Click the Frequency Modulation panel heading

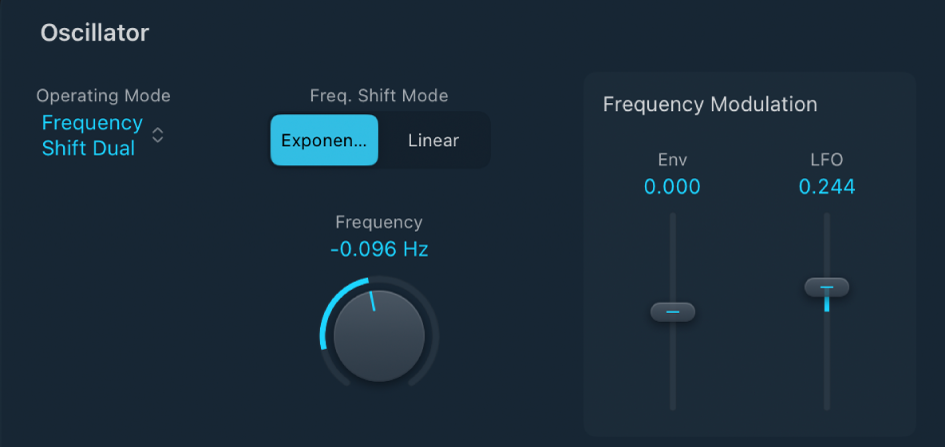coord(710,105)
